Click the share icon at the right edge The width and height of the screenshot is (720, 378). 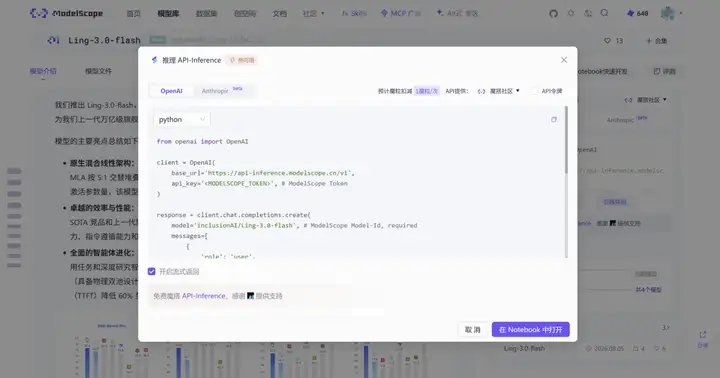coord(703,335)
